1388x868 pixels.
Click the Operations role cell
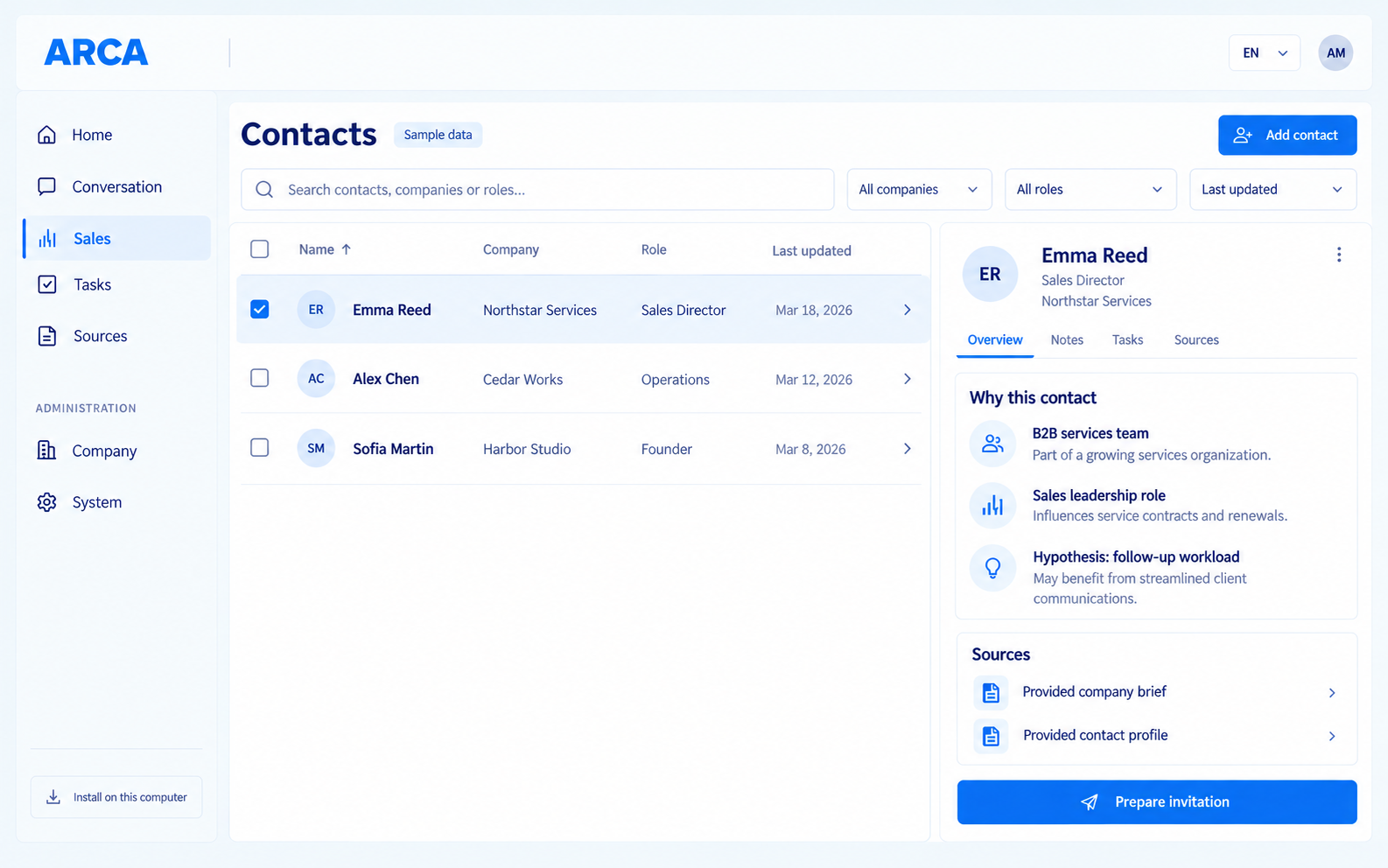coord(675,380)
